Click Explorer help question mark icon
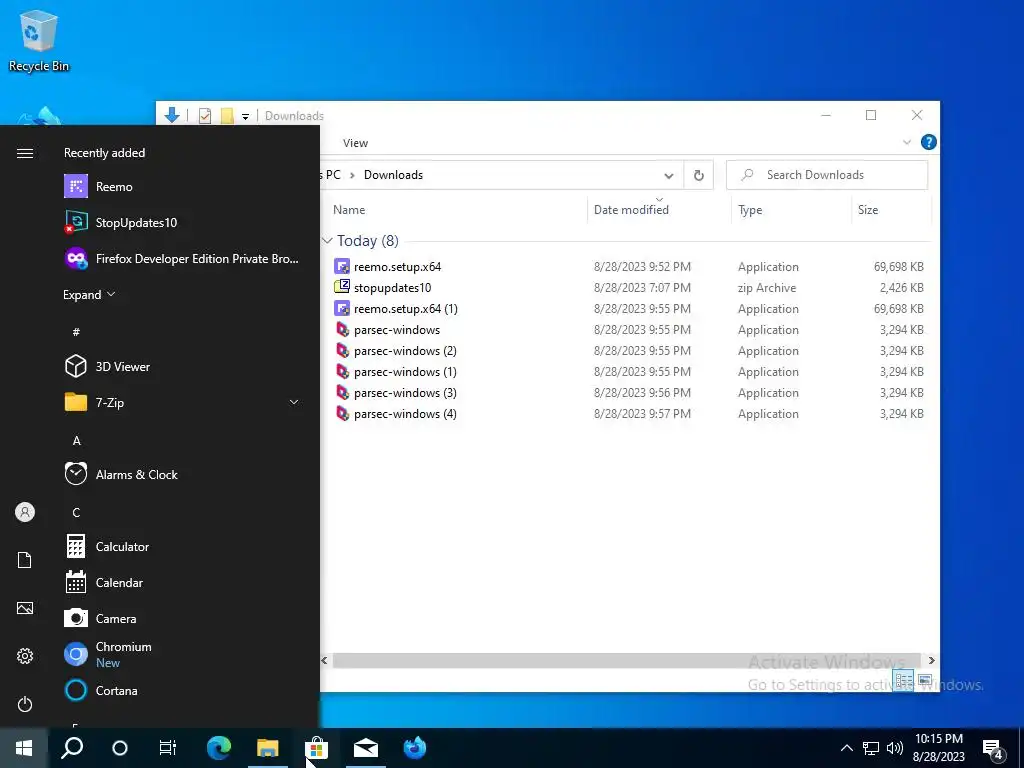 pyautogui.click(x=928, y=142)
